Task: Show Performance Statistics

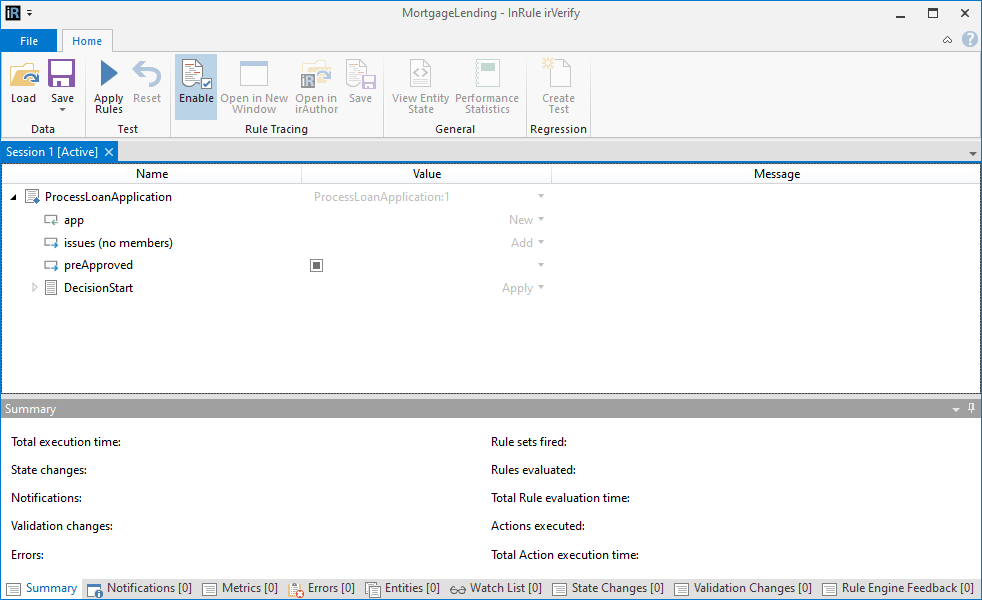Action: 486,85
